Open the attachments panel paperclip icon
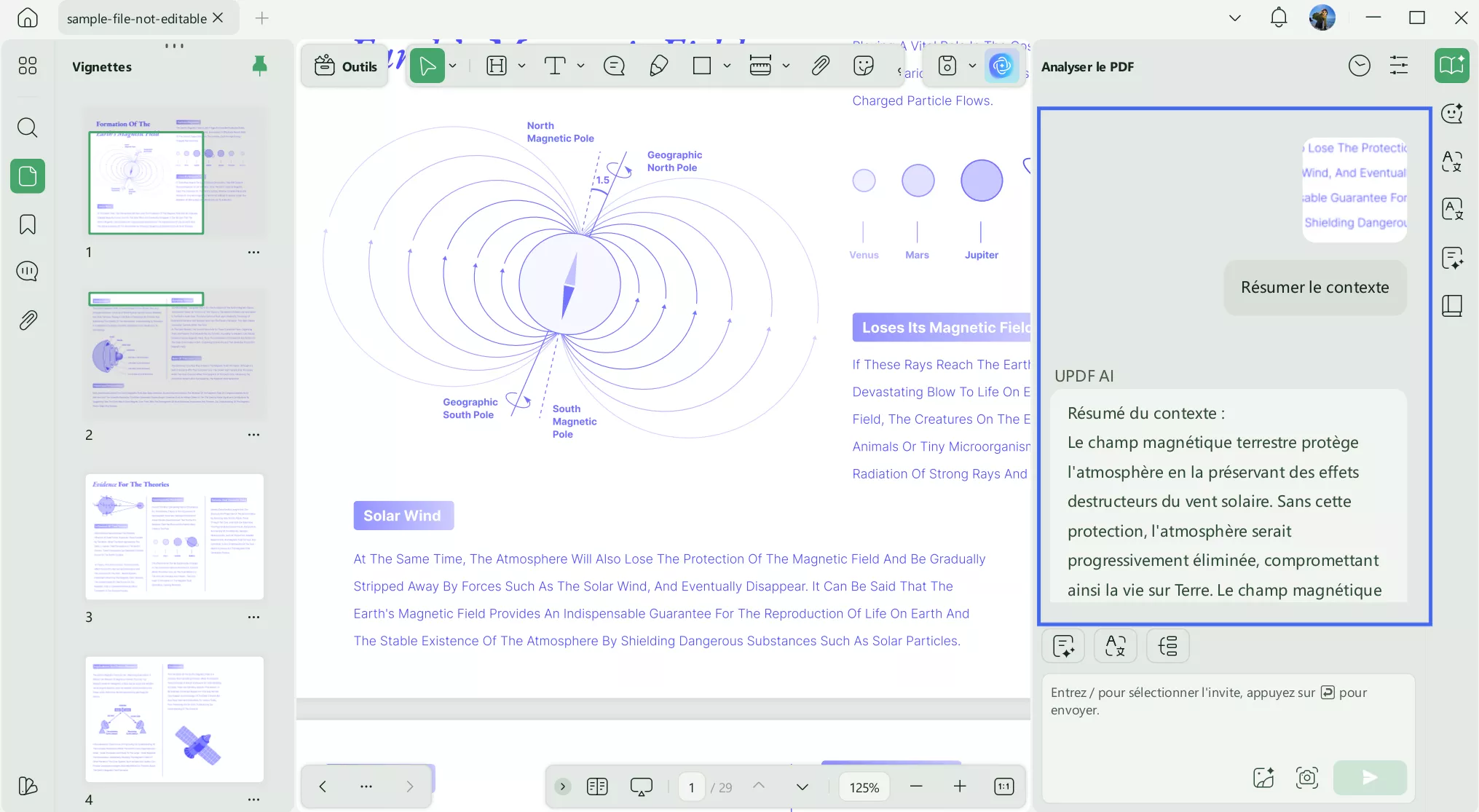Screen dimensions: 1479x812 28,320
